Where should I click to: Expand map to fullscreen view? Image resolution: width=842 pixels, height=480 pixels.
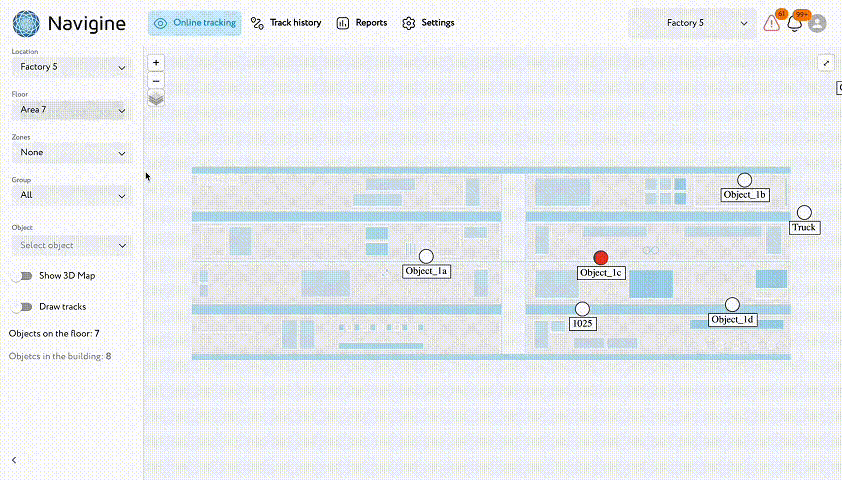826,63
